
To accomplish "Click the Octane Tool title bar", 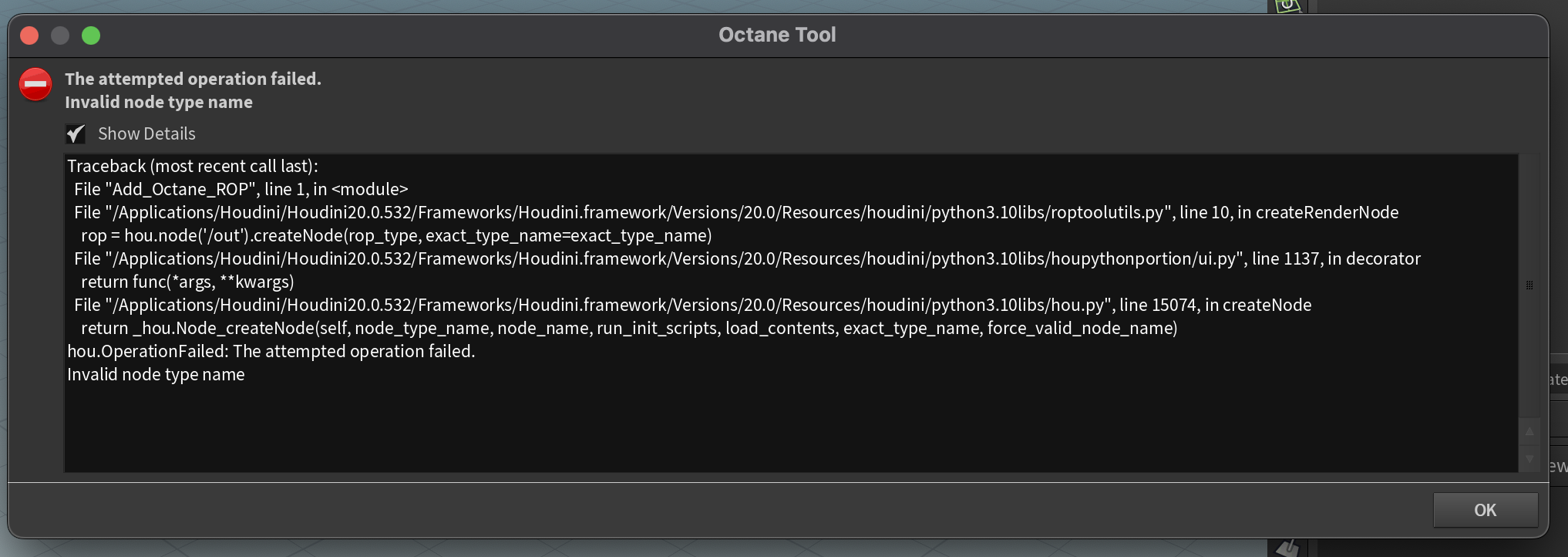I will click(777, 35).
